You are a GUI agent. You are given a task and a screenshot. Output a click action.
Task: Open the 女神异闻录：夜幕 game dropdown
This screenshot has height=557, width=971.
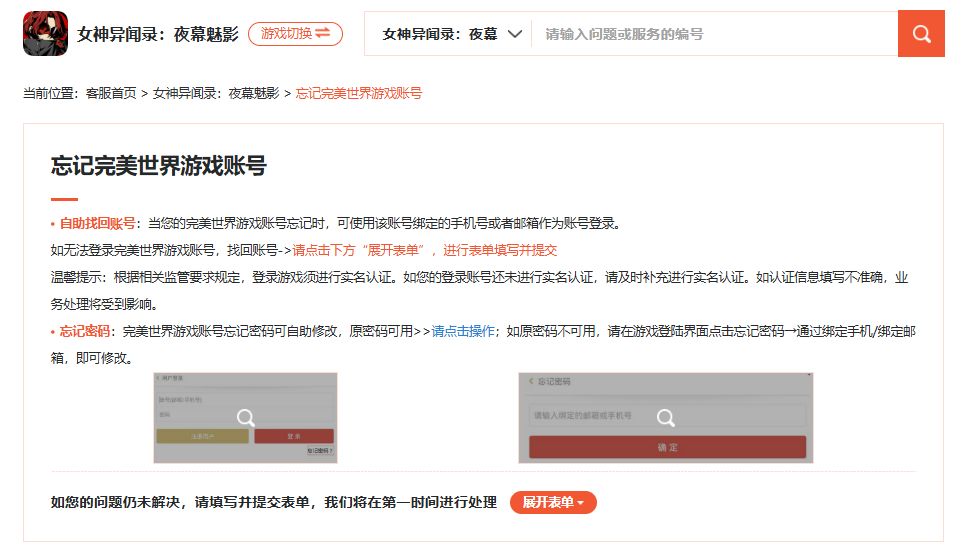tap(451, 34)
